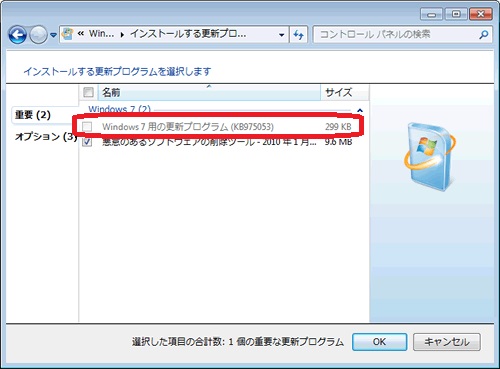Close the window with the red X
This screenshot has width=500, height=369.
[x=480, y=14]
